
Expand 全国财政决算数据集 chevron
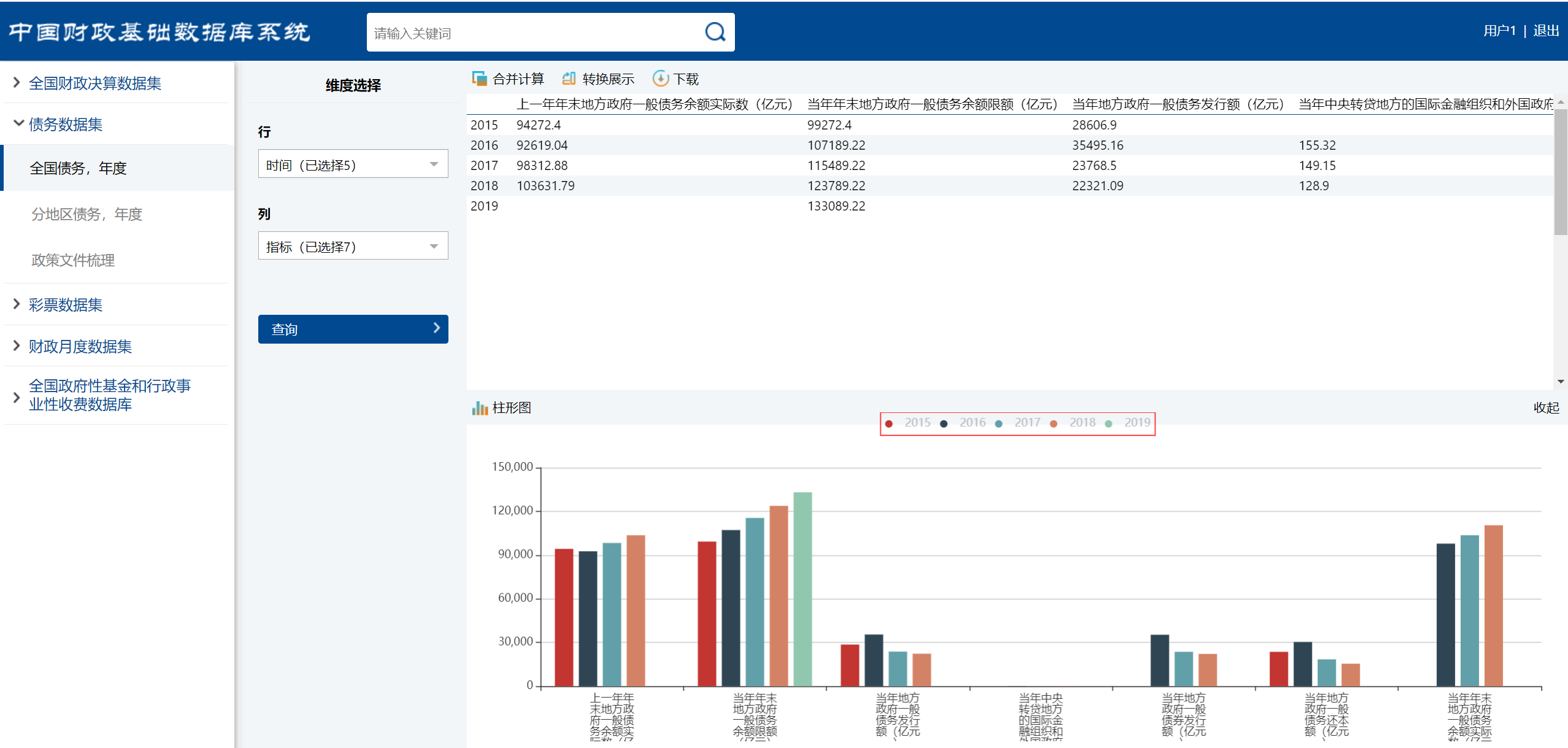[x=17, y=82]
